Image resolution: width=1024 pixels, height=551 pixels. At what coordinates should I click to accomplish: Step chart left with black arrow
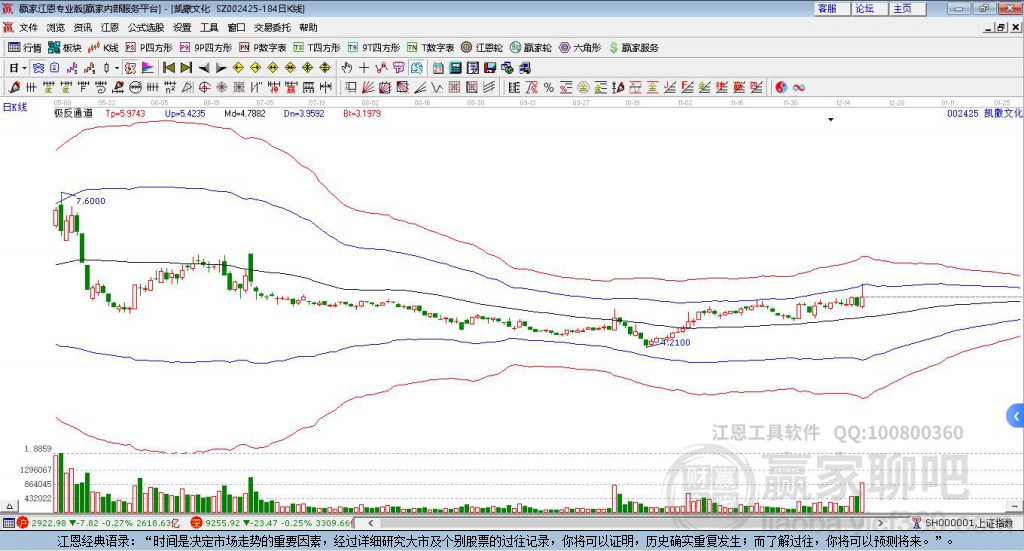[x=204, y=68]
